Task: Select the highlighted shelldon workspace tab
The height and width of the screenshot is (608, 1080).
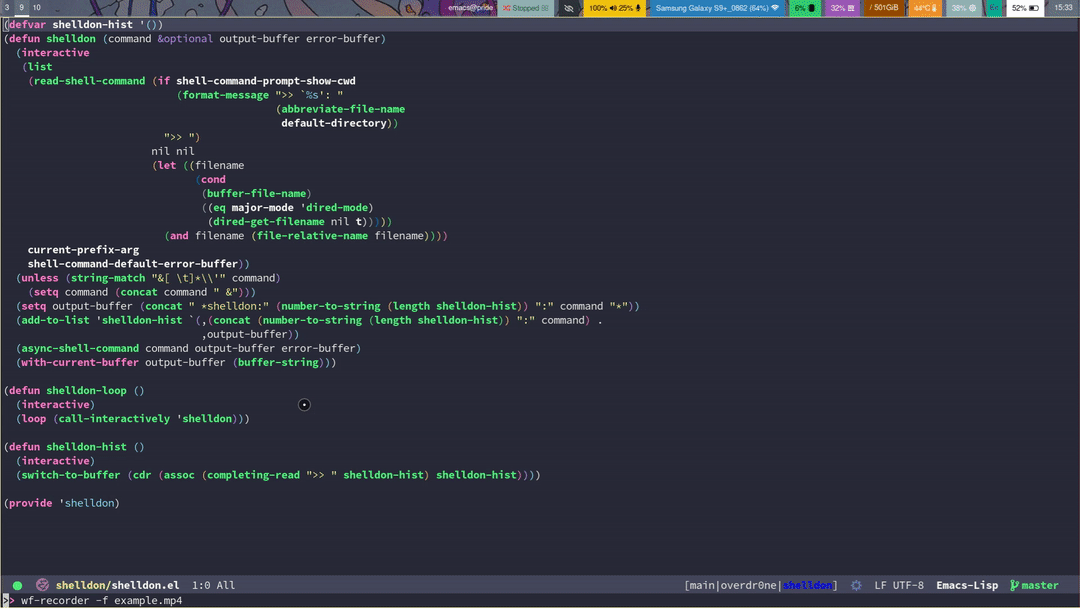Action: [x=807, y=585]
